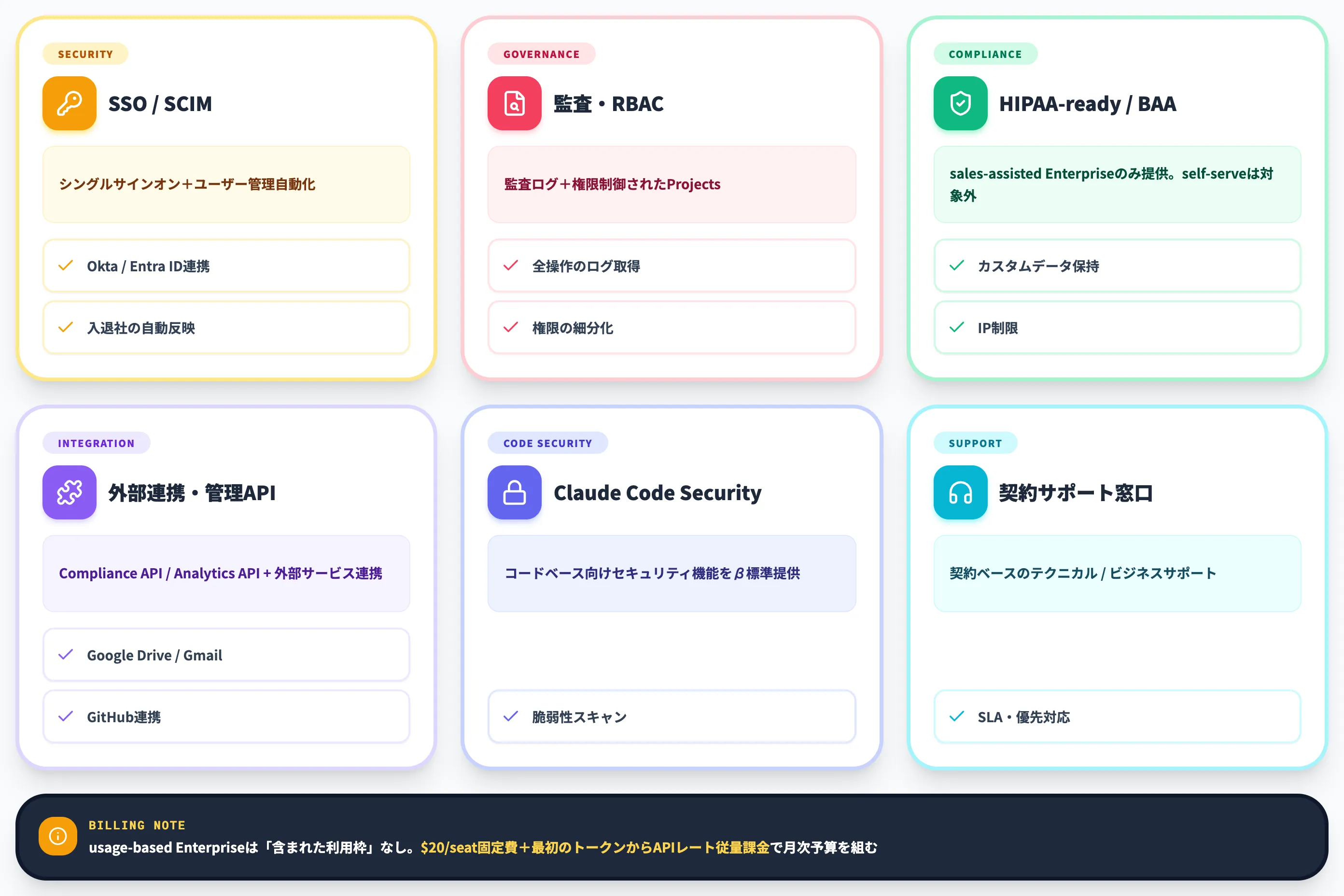Click the checkmark beside 入退社の自動反映
This screenshot has height=896, width=1344.
pyautogui.click(x=66, y=327)
